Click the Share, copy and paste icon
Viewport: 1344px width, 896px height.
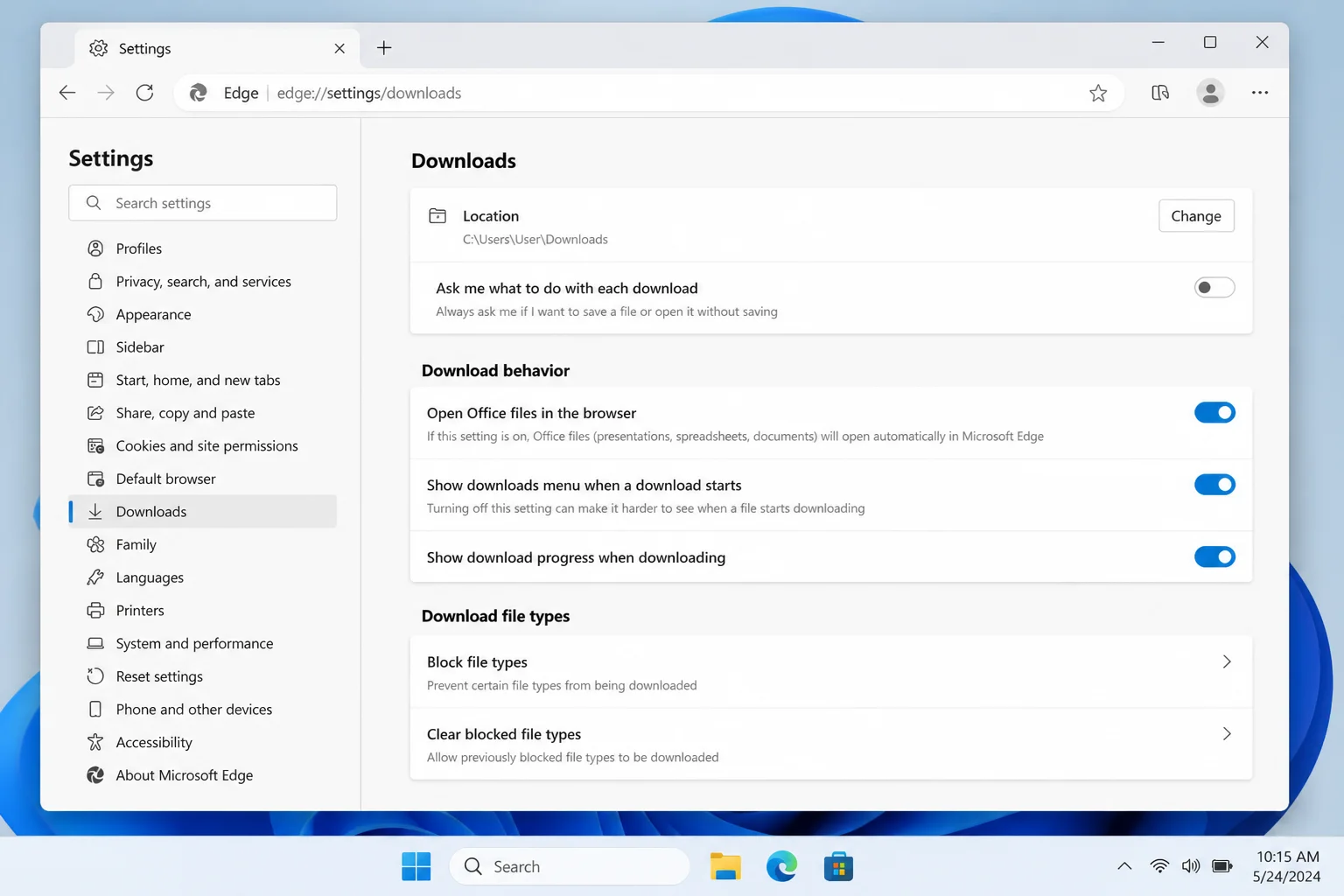pos(95,413)
